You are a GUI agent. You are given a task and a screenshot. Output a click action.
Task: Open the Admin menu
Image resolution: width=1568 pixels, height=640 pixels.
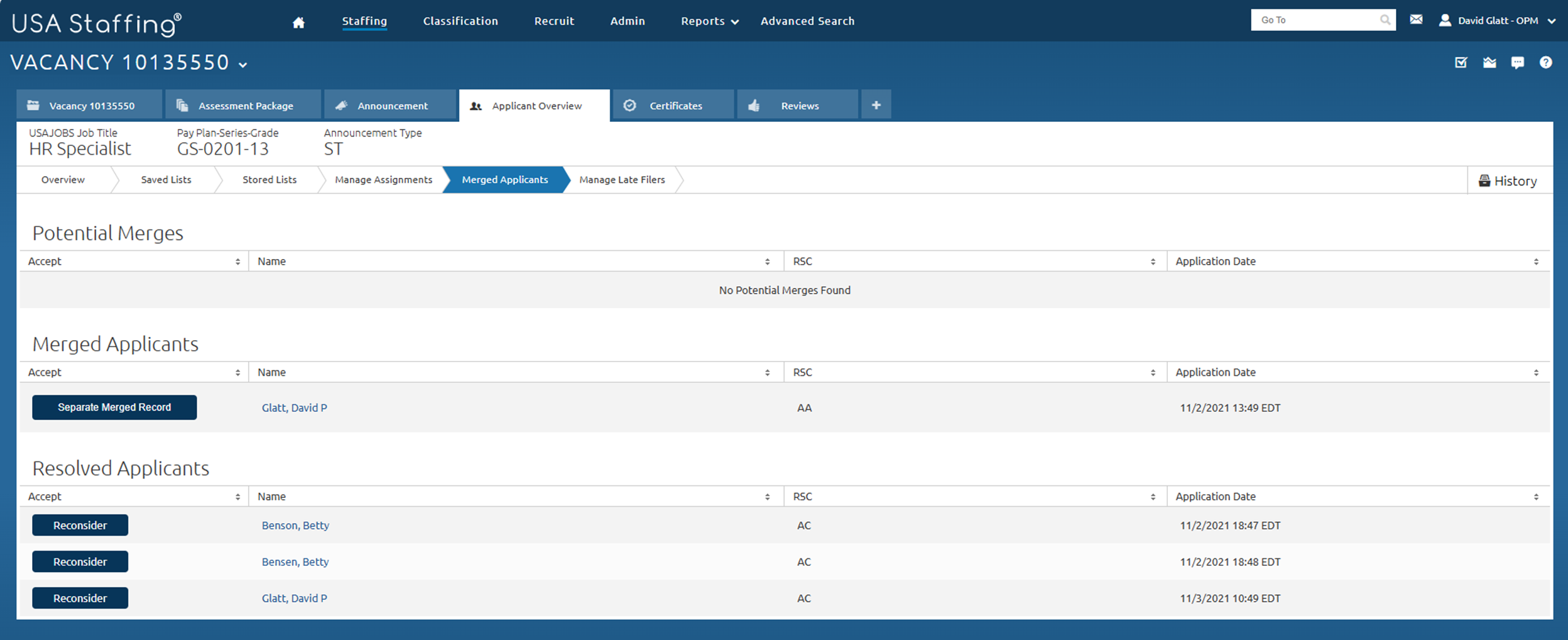[x=628, y=21]
